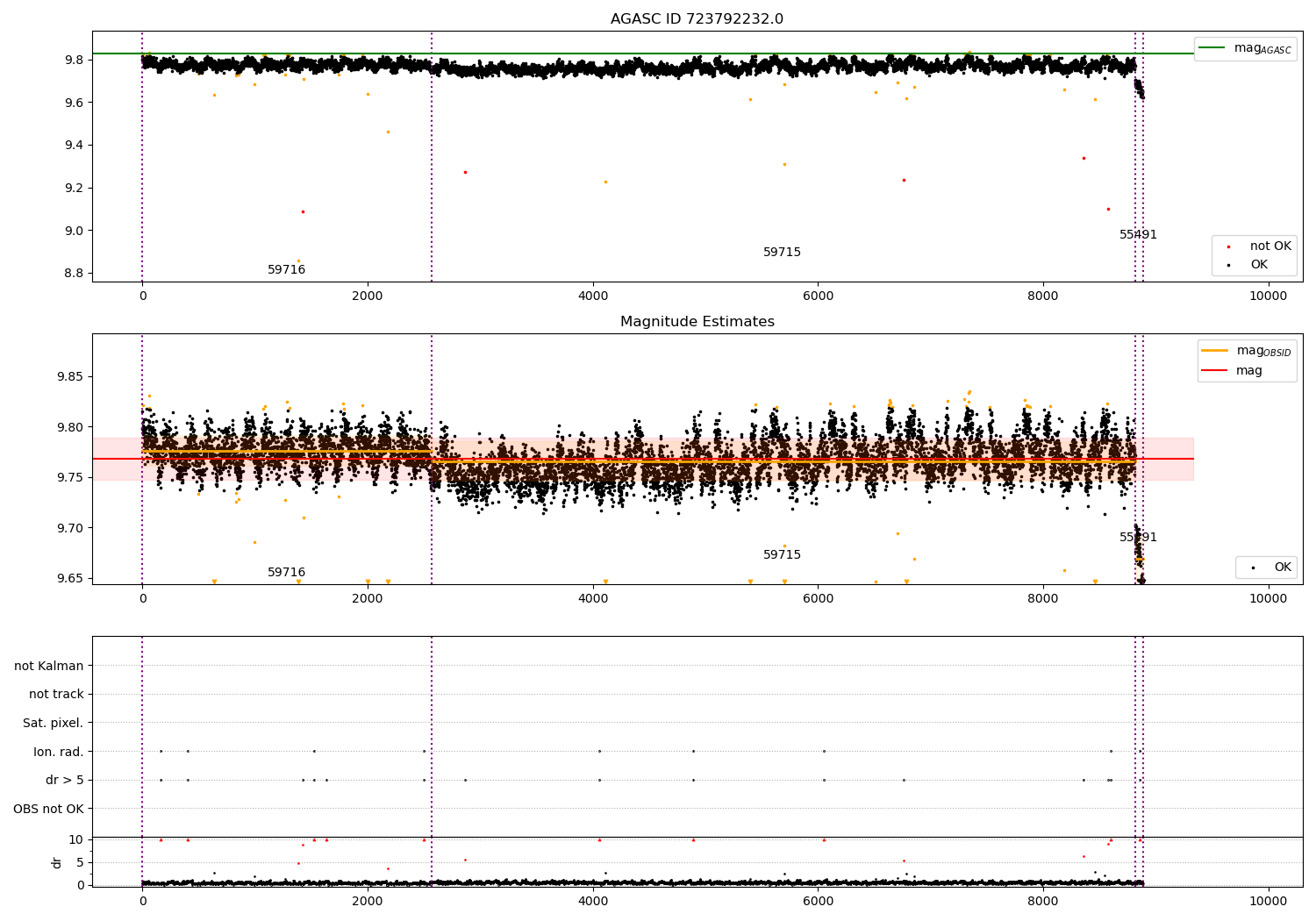Click the 9.4 y-axis tick in the top plot

tap(75, 146)
